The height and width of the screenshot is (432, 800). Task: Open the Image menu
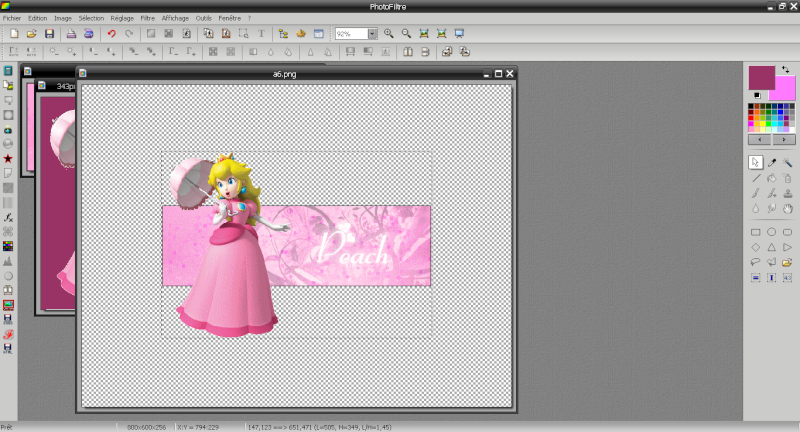coord(63,18)
